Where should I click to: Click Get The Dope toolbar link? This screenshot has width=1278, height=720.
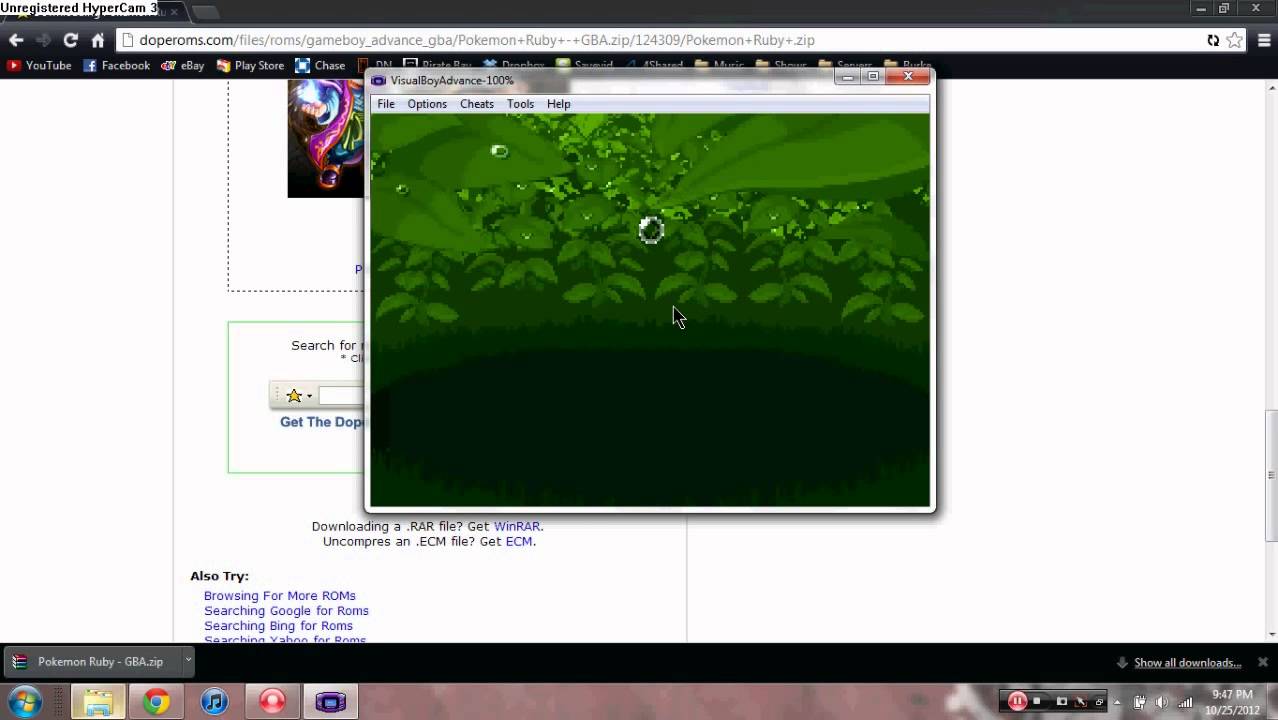[322, 422]
